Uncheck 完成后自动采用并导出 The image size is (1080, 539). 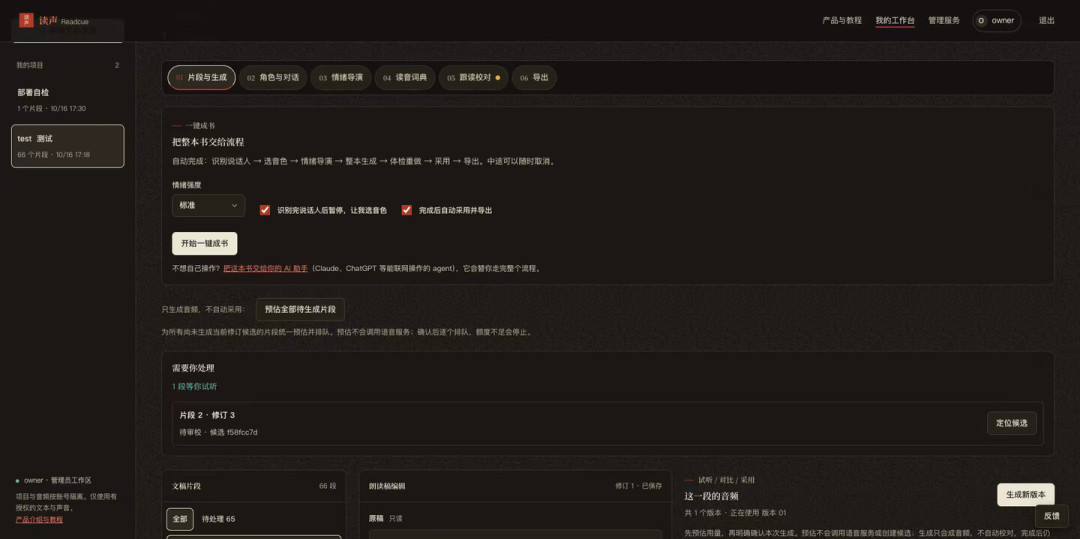[406, 210]
